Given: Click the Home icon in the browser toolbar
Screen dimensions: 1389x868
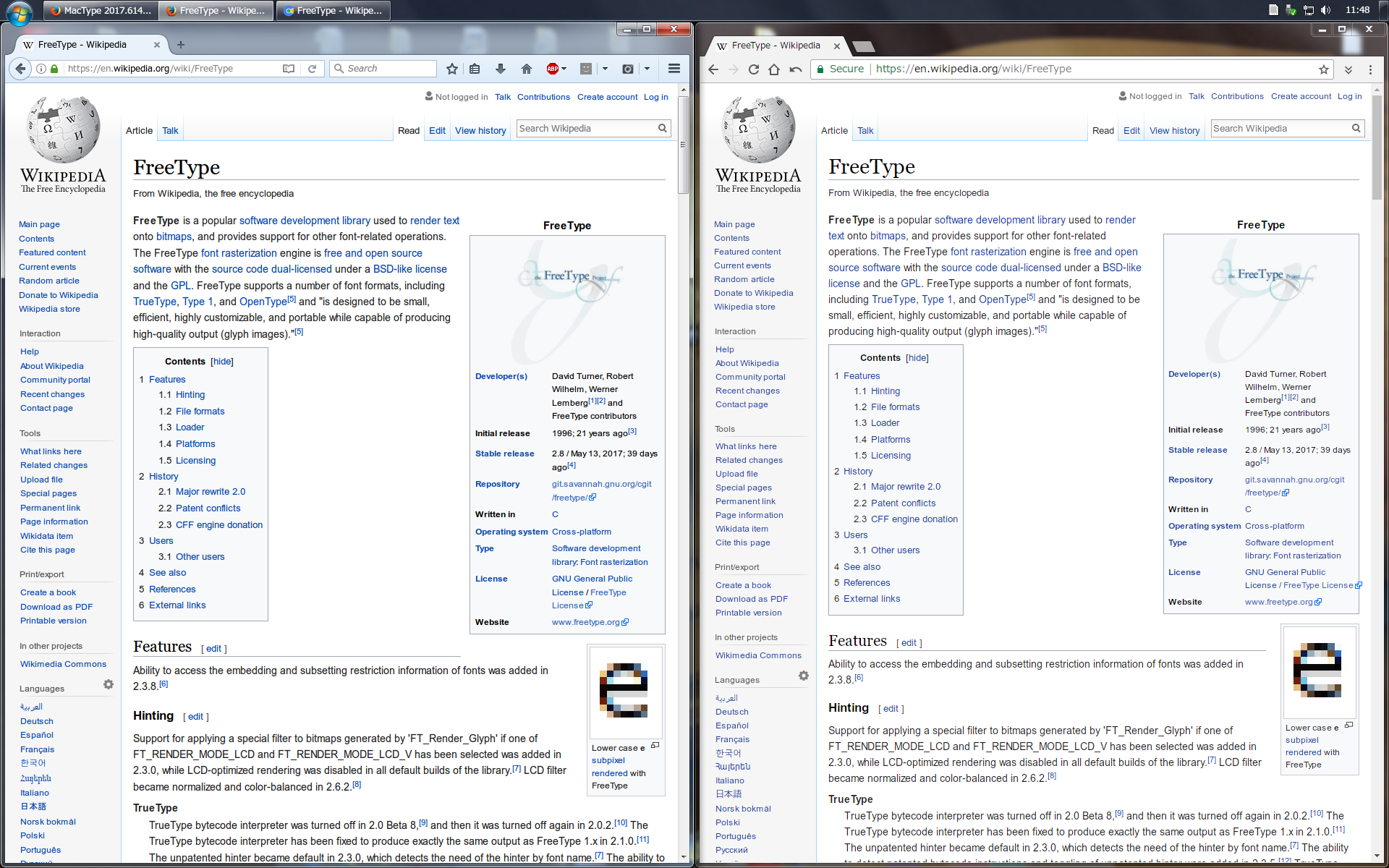Looking at the screenshot, I should click(x=527, y=69).
